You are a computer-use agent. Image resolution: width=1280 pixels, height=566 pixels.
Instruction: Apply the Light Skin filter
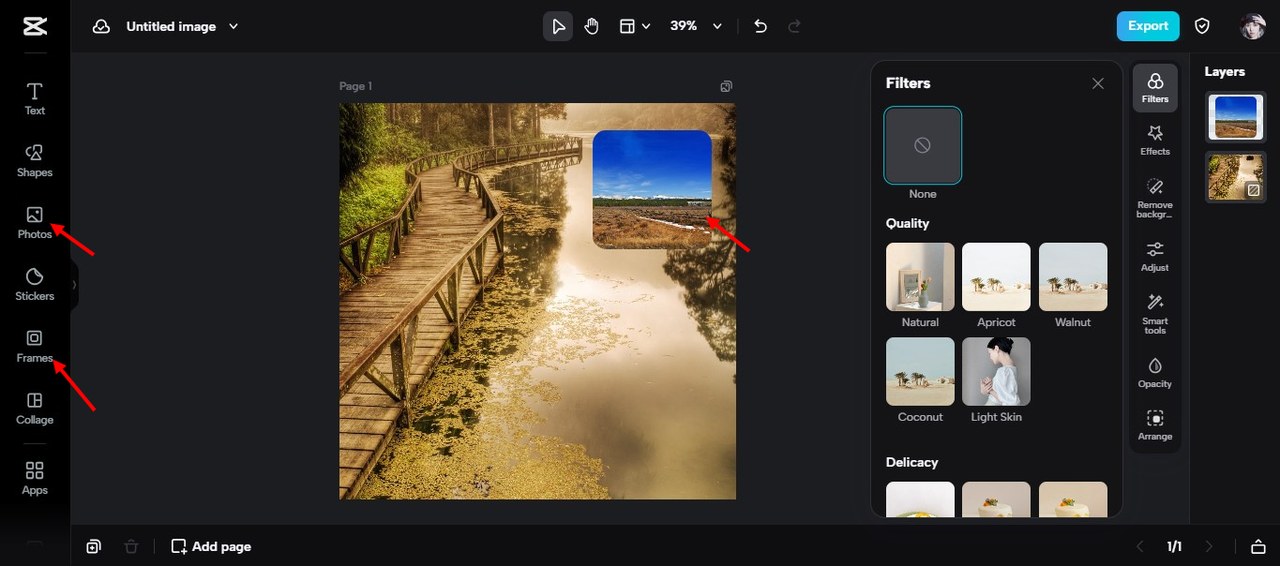996,371
